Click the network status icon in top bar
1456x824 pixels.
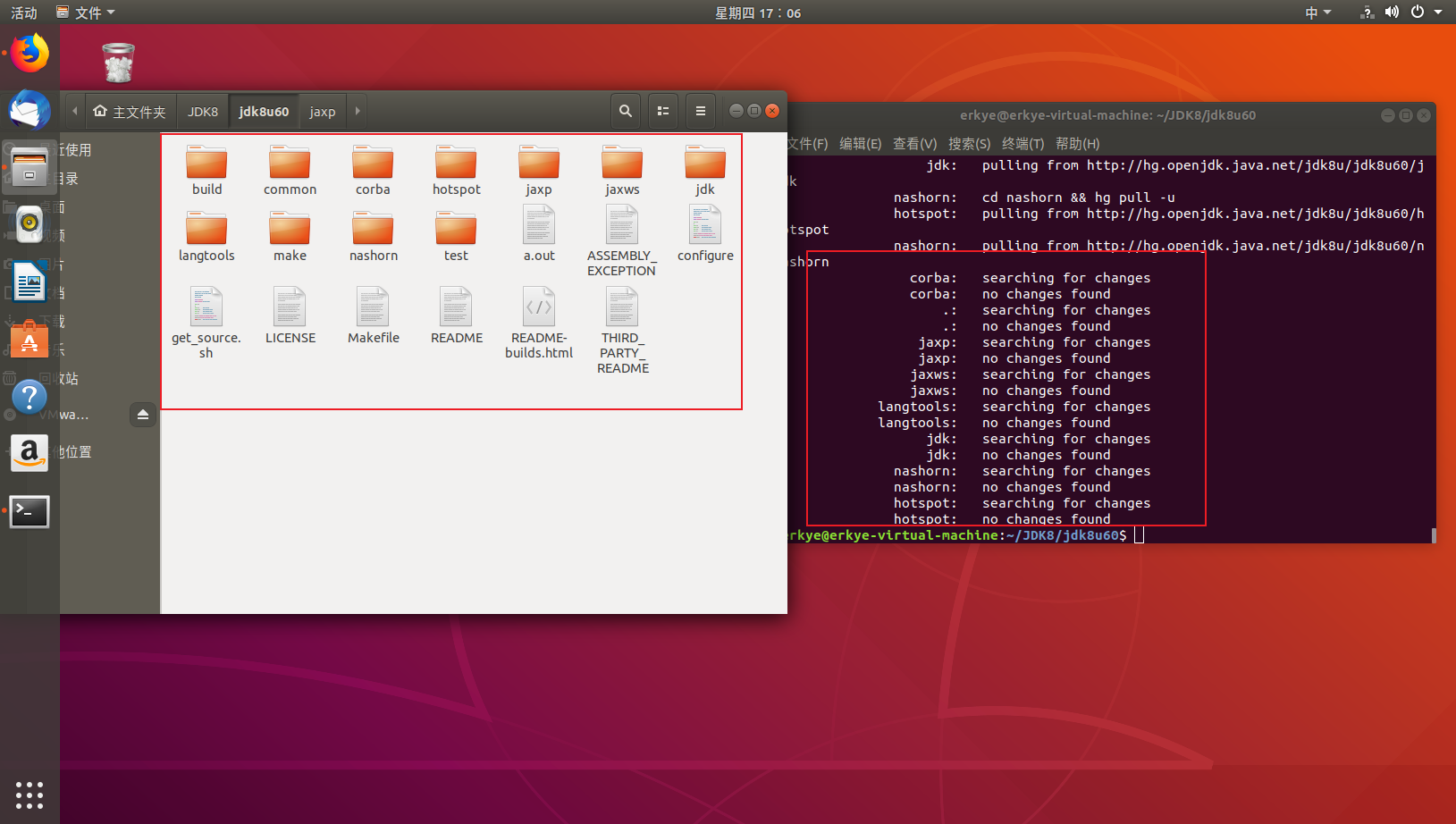1367,13
